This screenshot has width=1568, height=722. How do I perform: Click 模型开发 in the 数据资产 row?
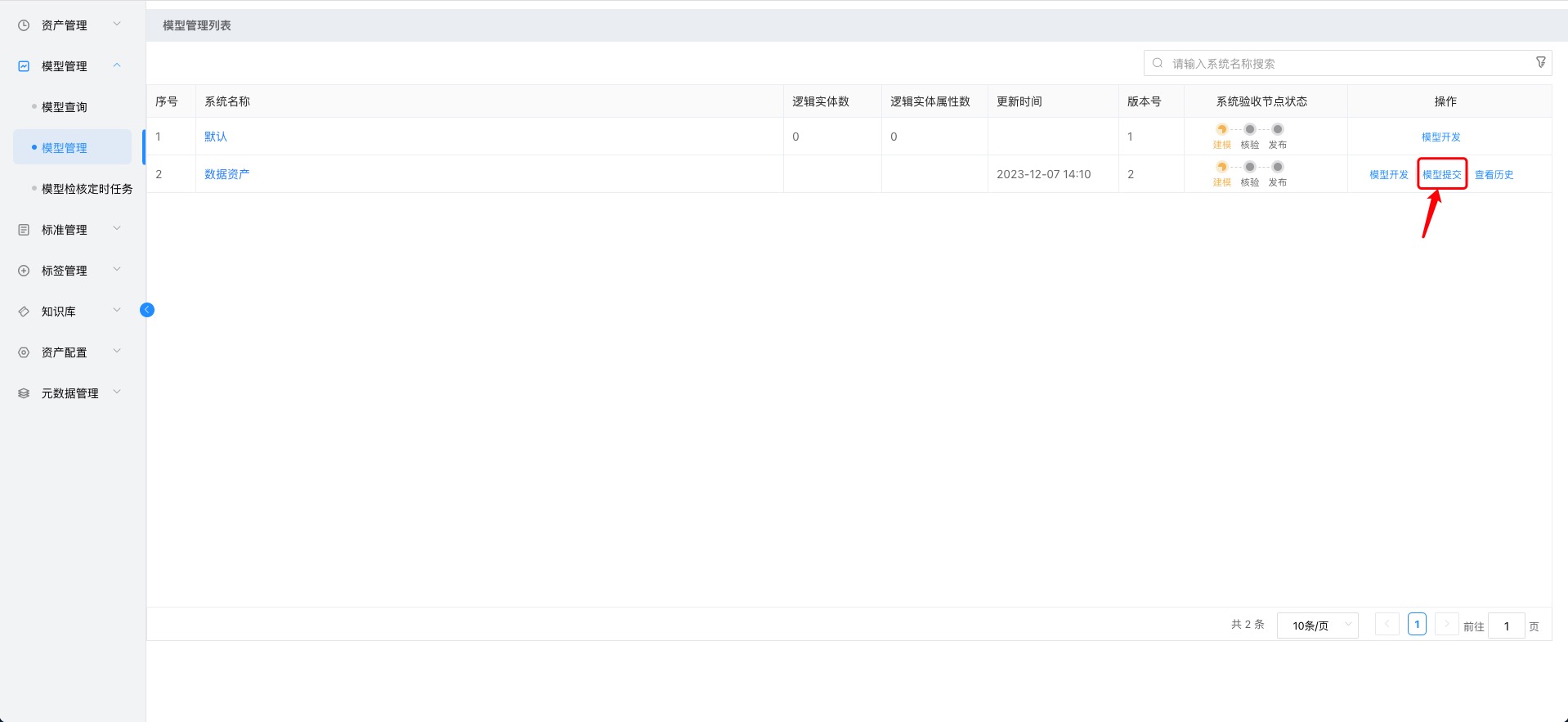[x=1389, y=175]
